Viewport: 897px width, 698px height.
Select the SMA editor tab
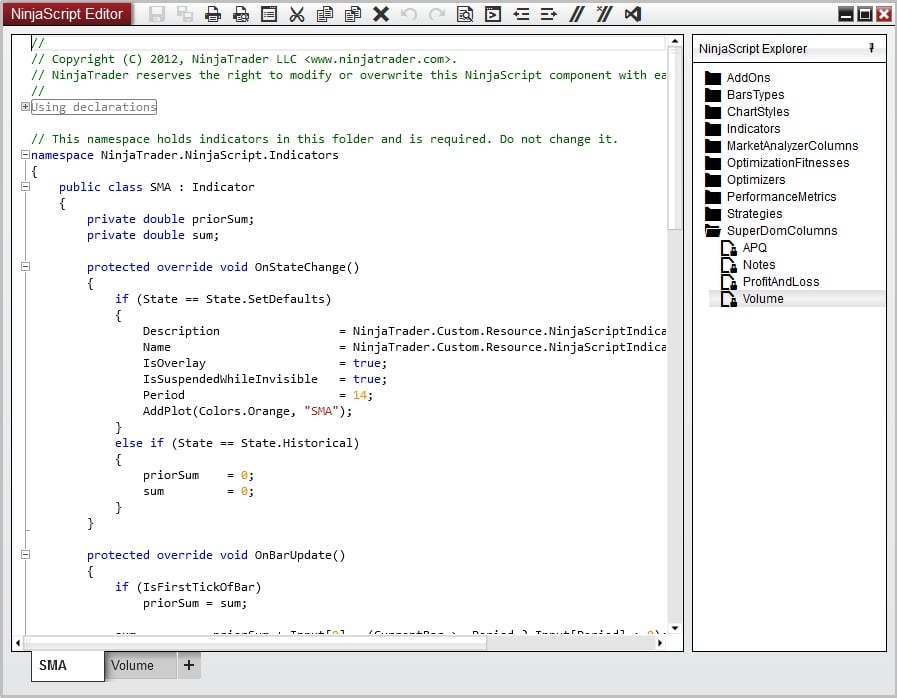54,665
